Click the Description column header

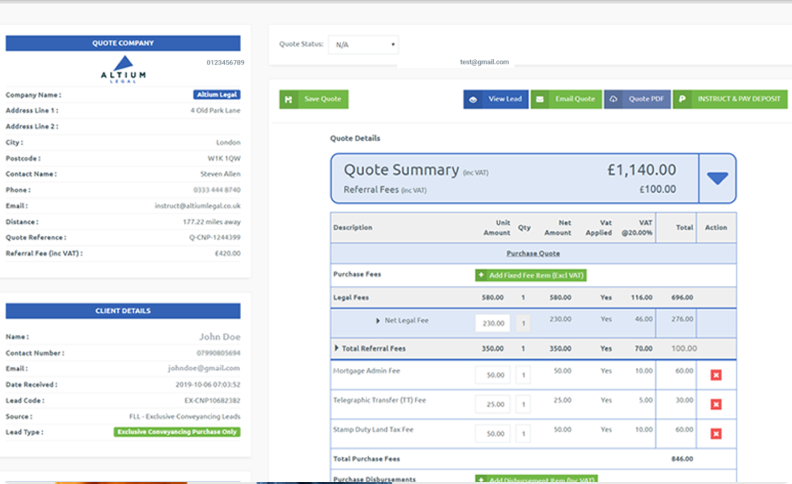click(353, 228)
